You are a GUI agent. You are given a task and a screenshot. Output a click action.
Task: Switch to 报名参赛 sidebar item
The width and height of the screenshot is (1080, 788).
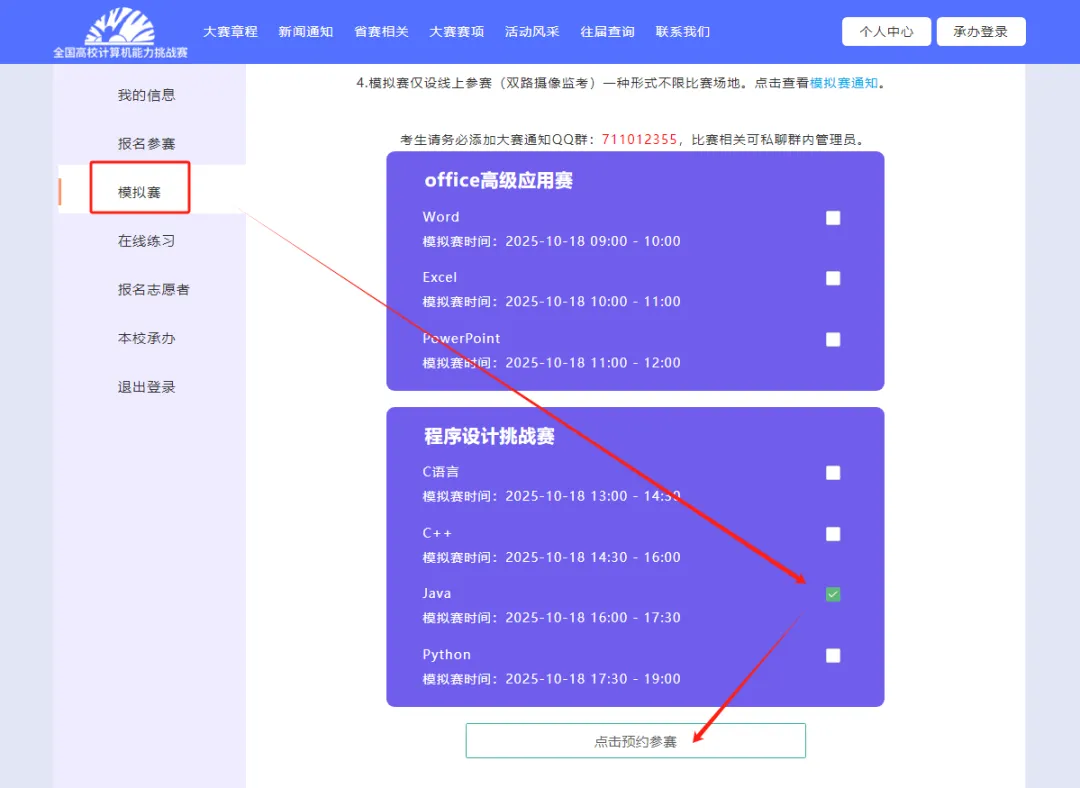pos(146,144)
